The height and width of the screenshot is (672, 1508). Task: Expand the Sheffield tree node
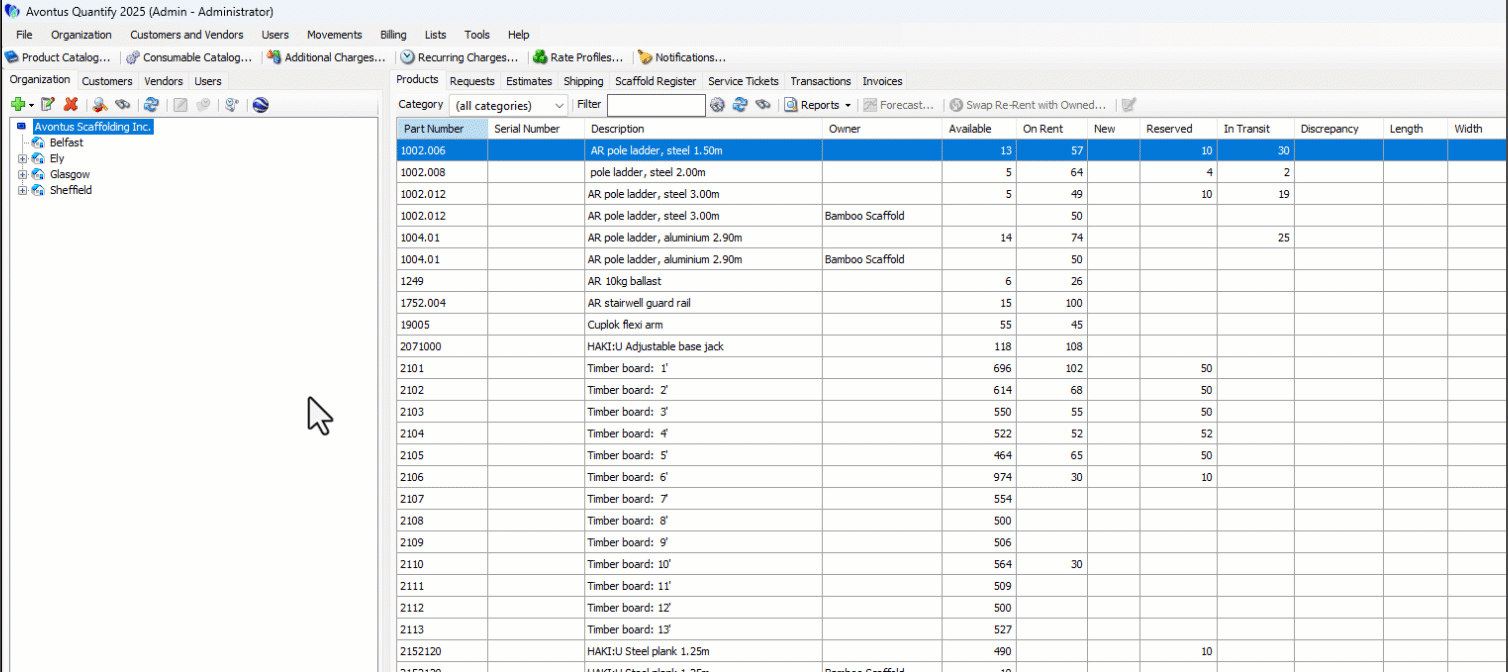tap(22, 190)
